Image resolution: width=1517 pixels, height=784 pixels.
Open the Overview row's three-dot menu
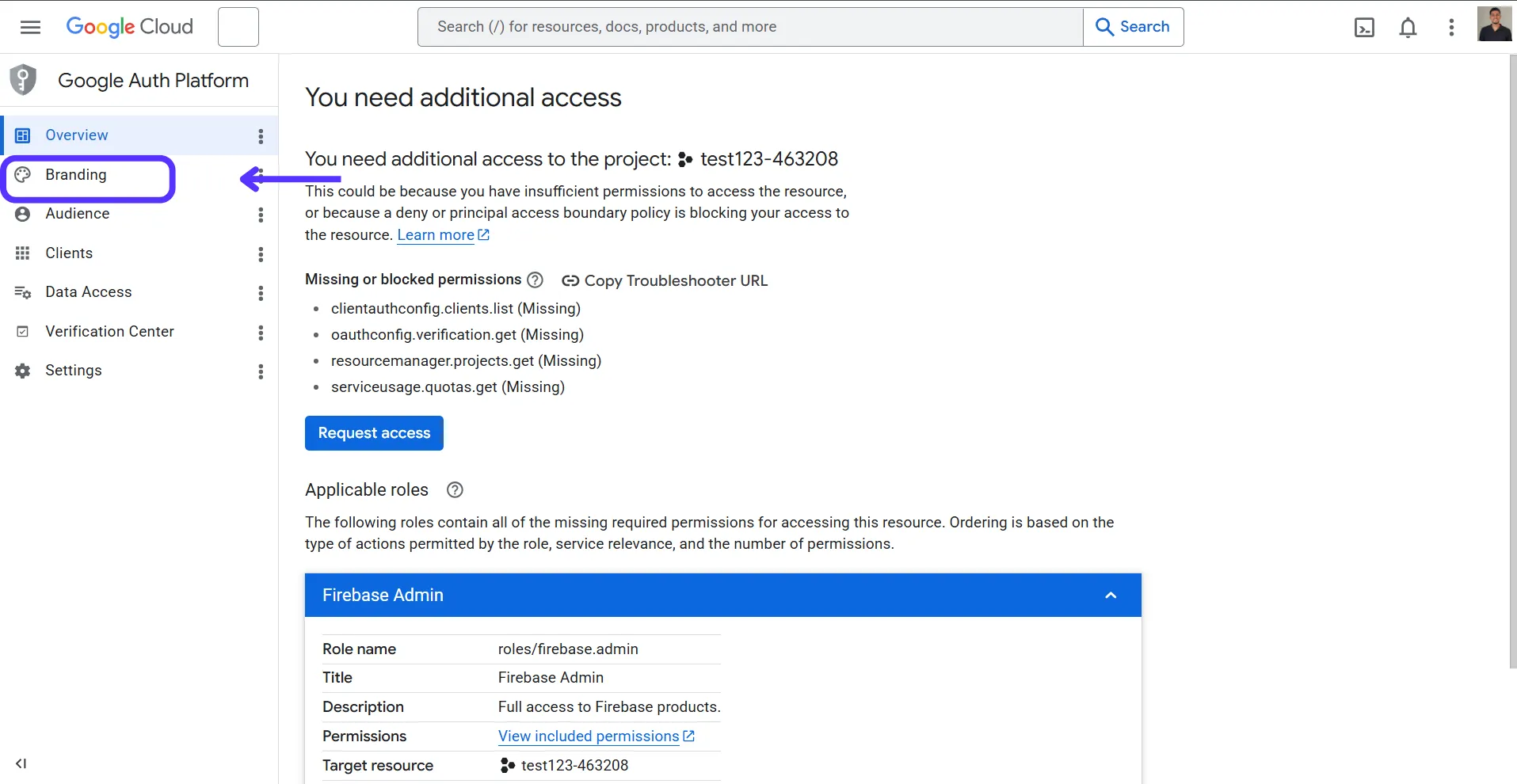261,136
